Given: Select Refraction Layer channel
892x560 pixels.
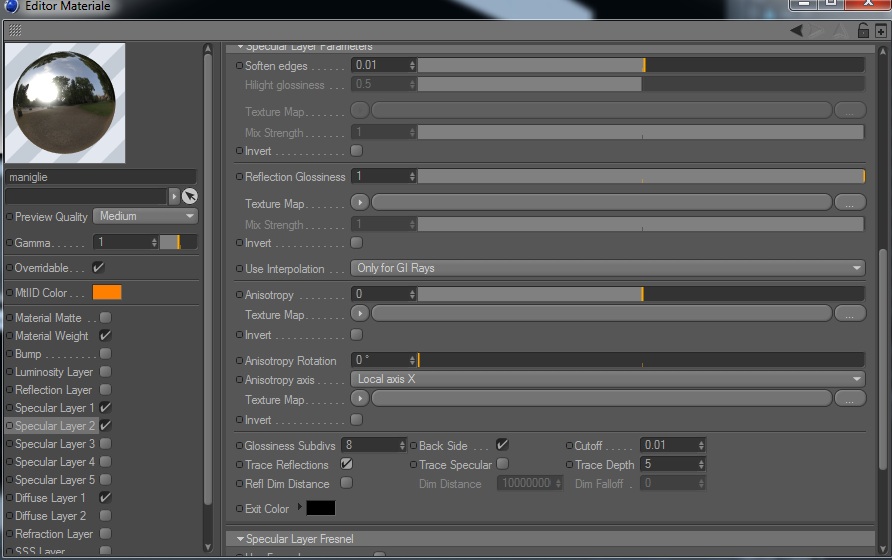Looking at the screenshot, I should (x=53, y=534).
